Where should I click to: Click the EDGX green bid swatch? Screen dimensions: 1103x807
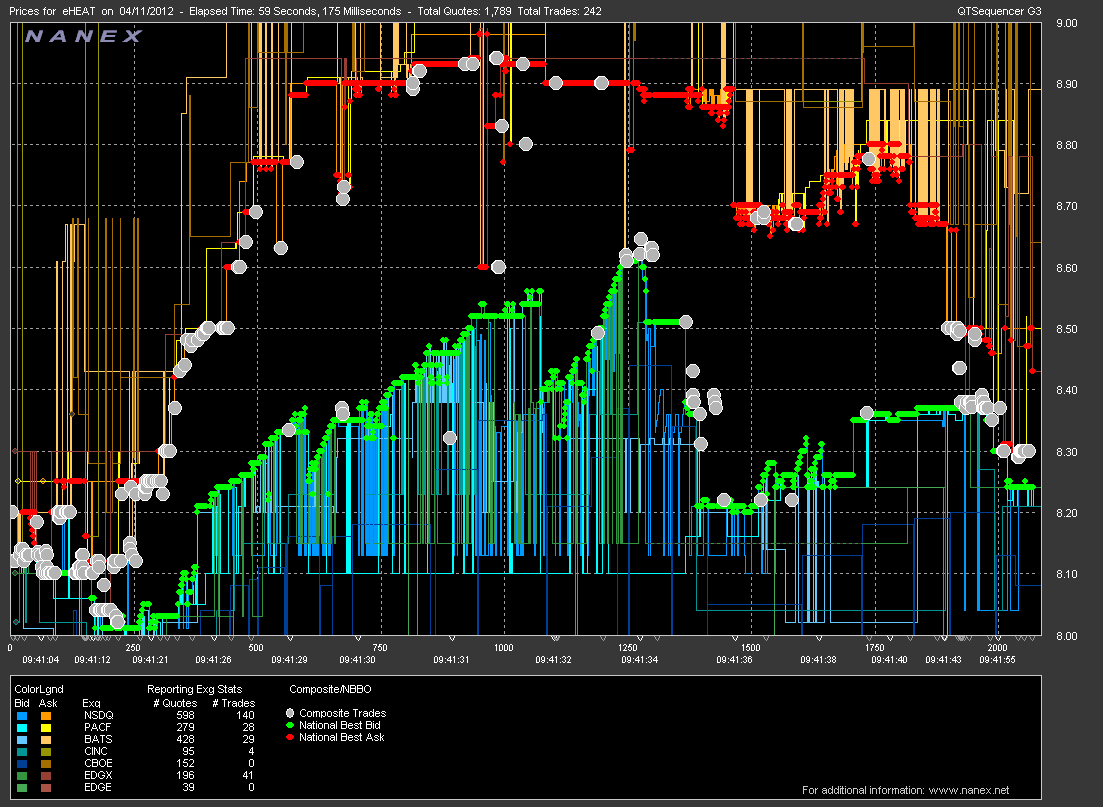(x=21, y=774)
